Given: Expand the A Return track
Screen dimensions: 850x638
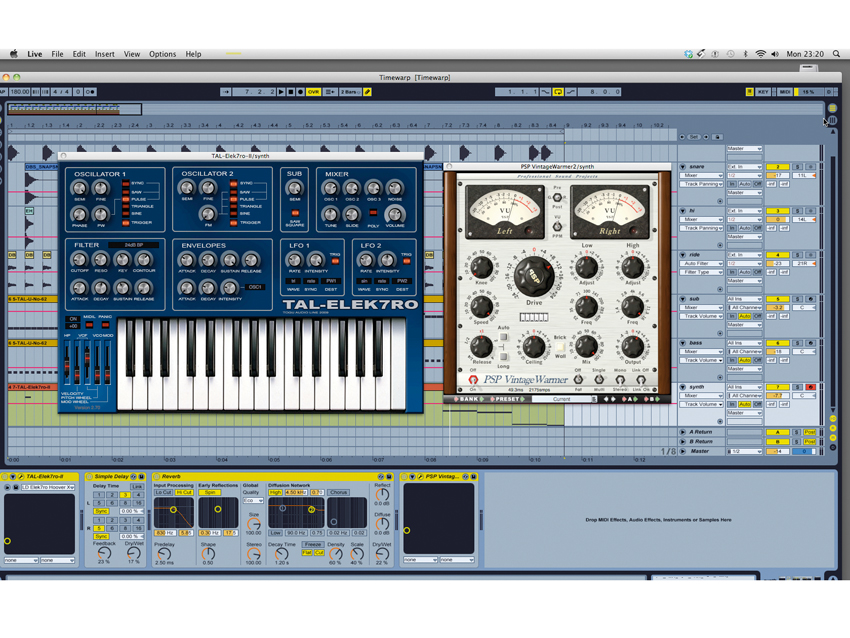Looking at the screenshot, I should click(x=682, y=432).
